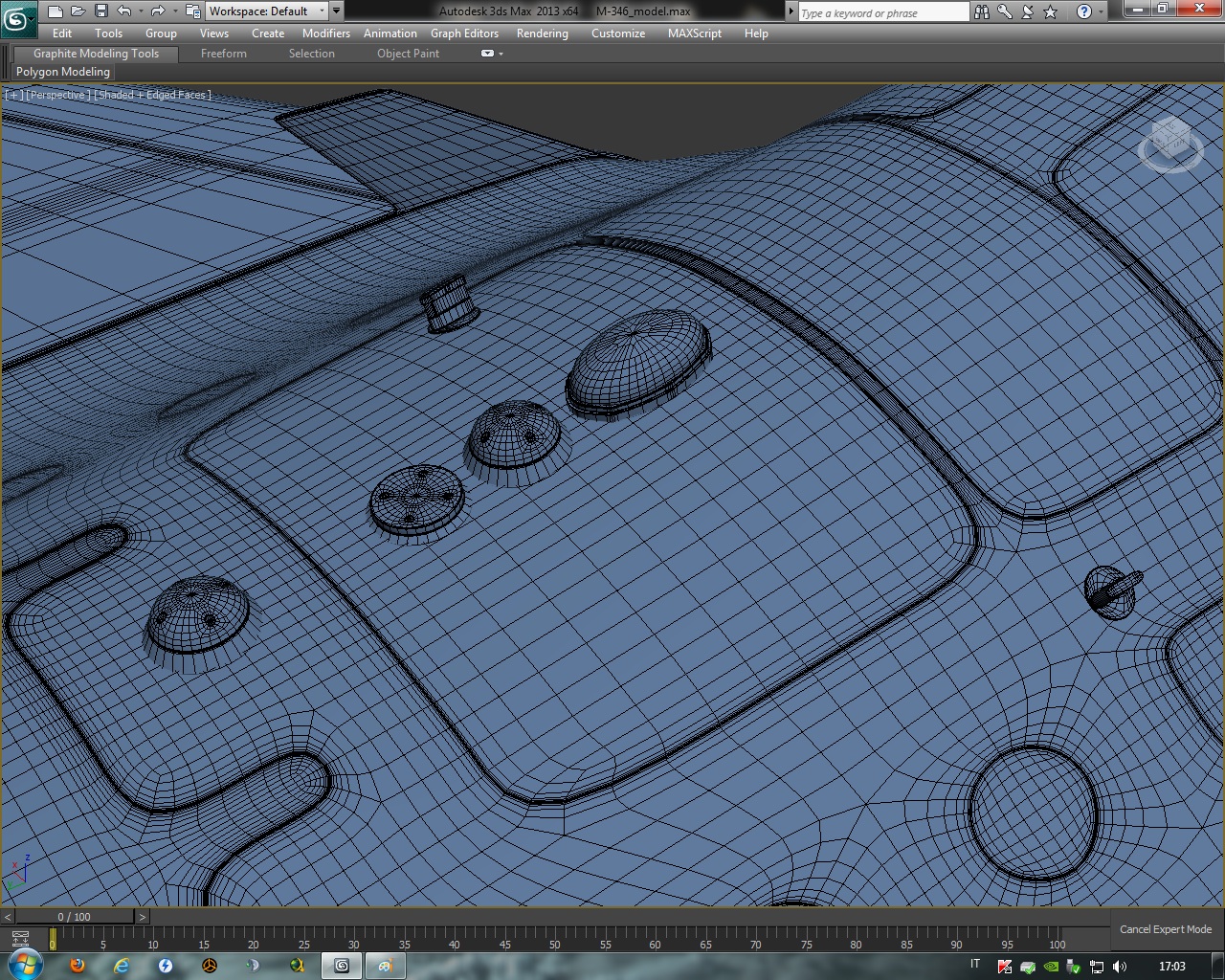Redo the last action

click(x=158, y=11)
